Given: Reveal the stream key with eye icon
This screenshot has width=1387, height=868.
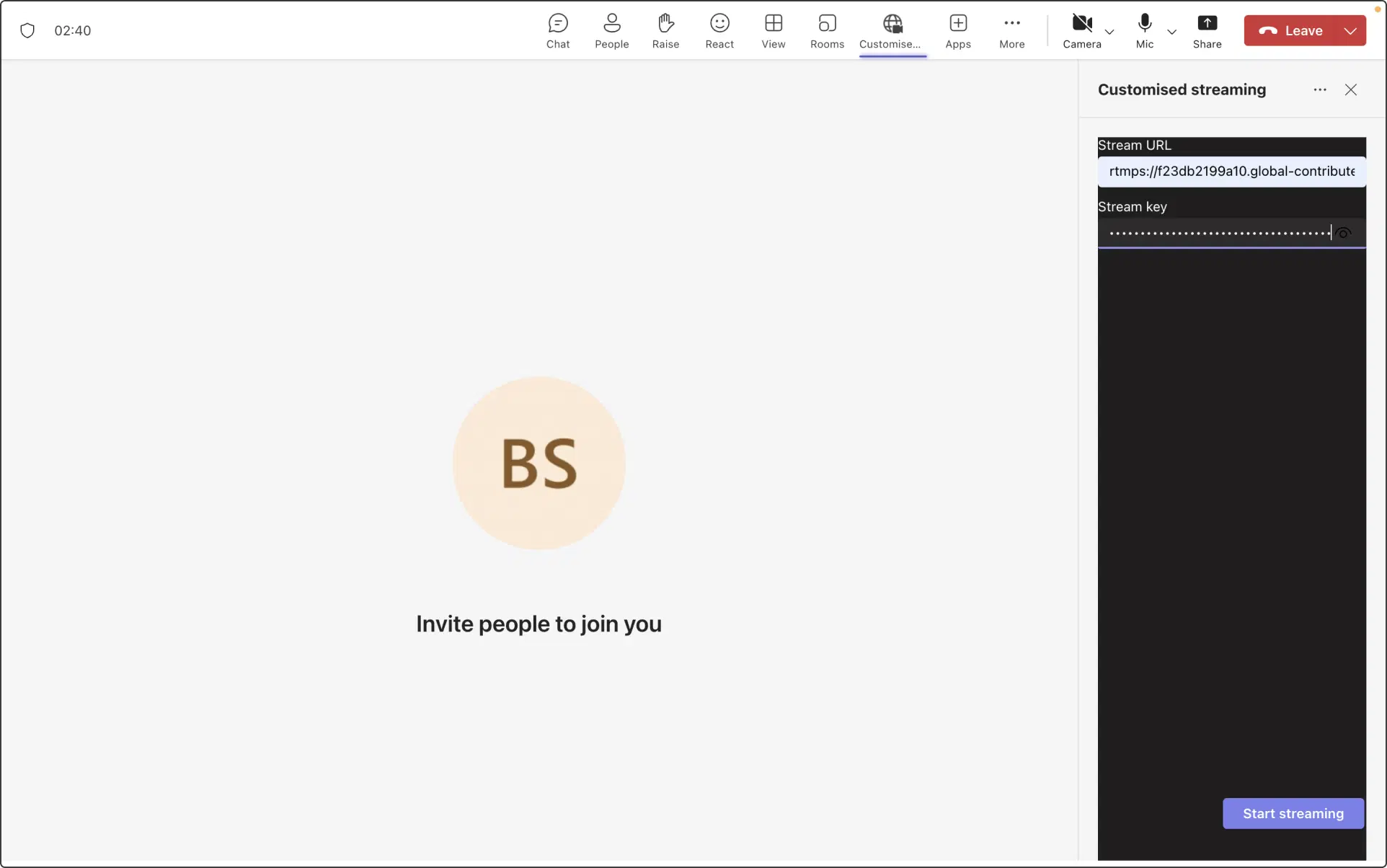Looking at the screenshot, I should (x=1342, y=234).
